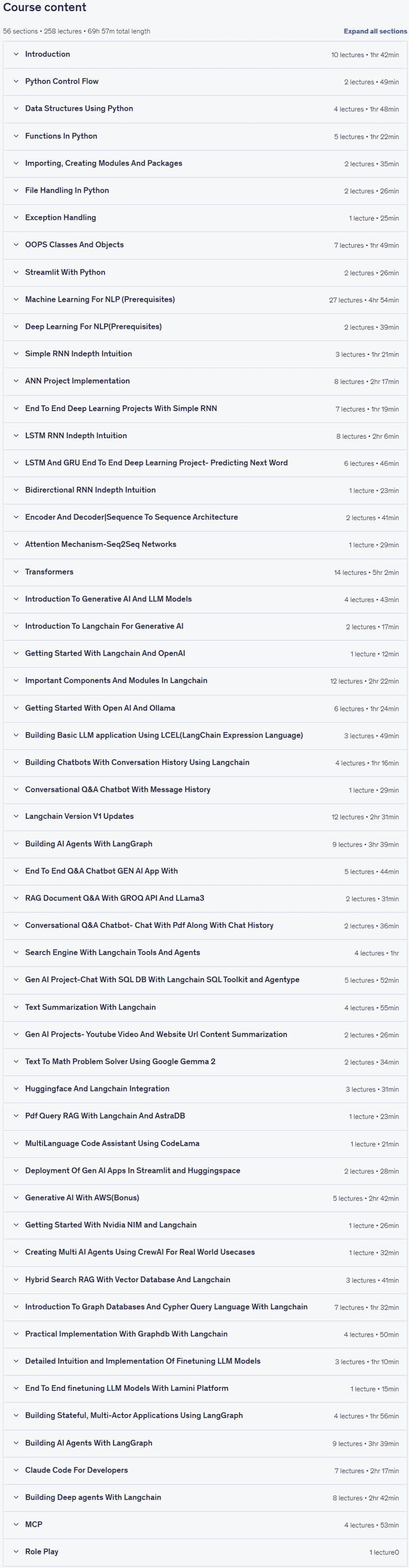Viewport: 409px width, 1568px height.
Task: Click the chevron beside Python Control Flow
Action: coord(16,81)
